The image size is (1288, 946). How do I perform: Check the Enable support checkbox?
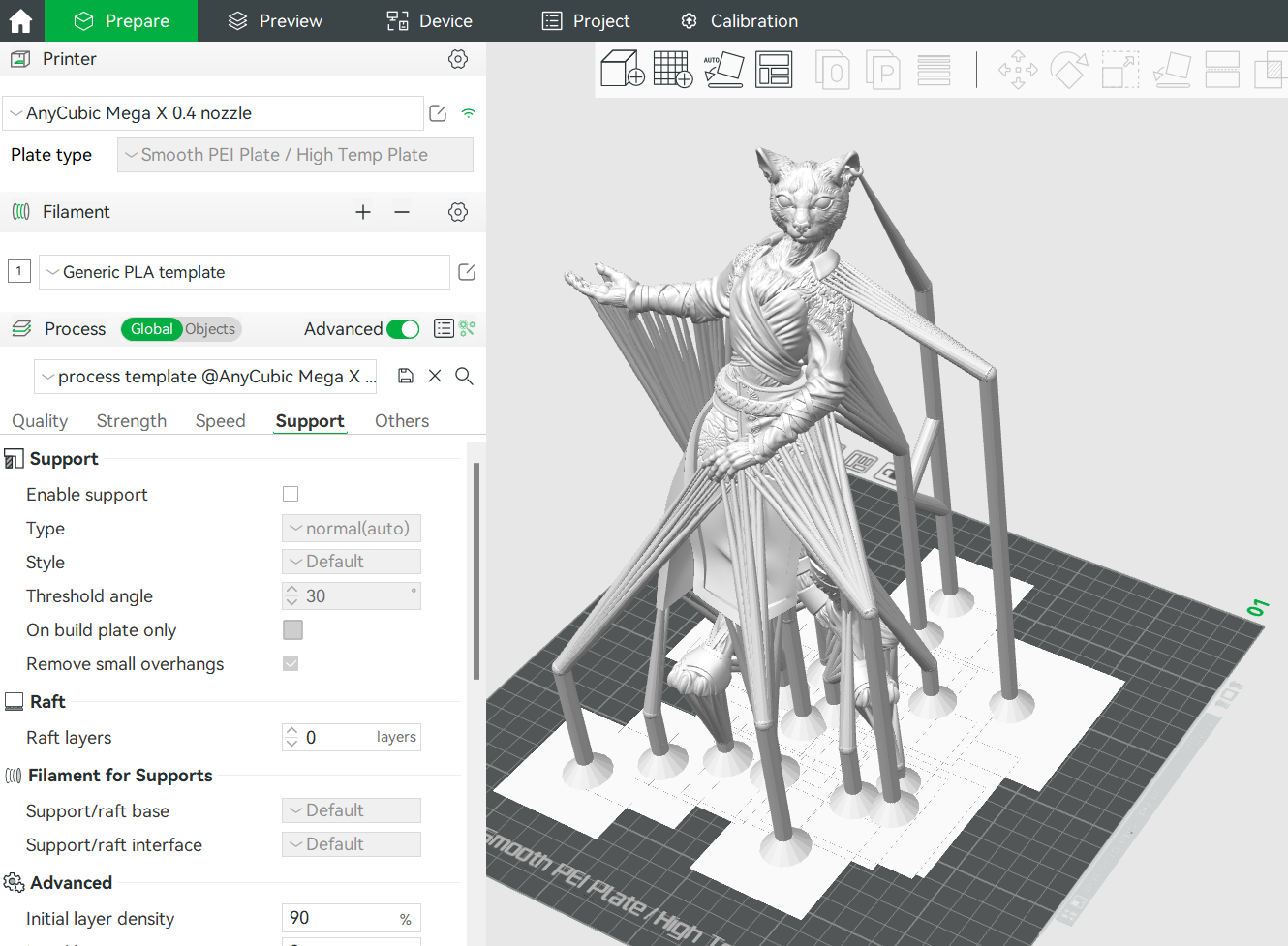click(x=291, y=494)
